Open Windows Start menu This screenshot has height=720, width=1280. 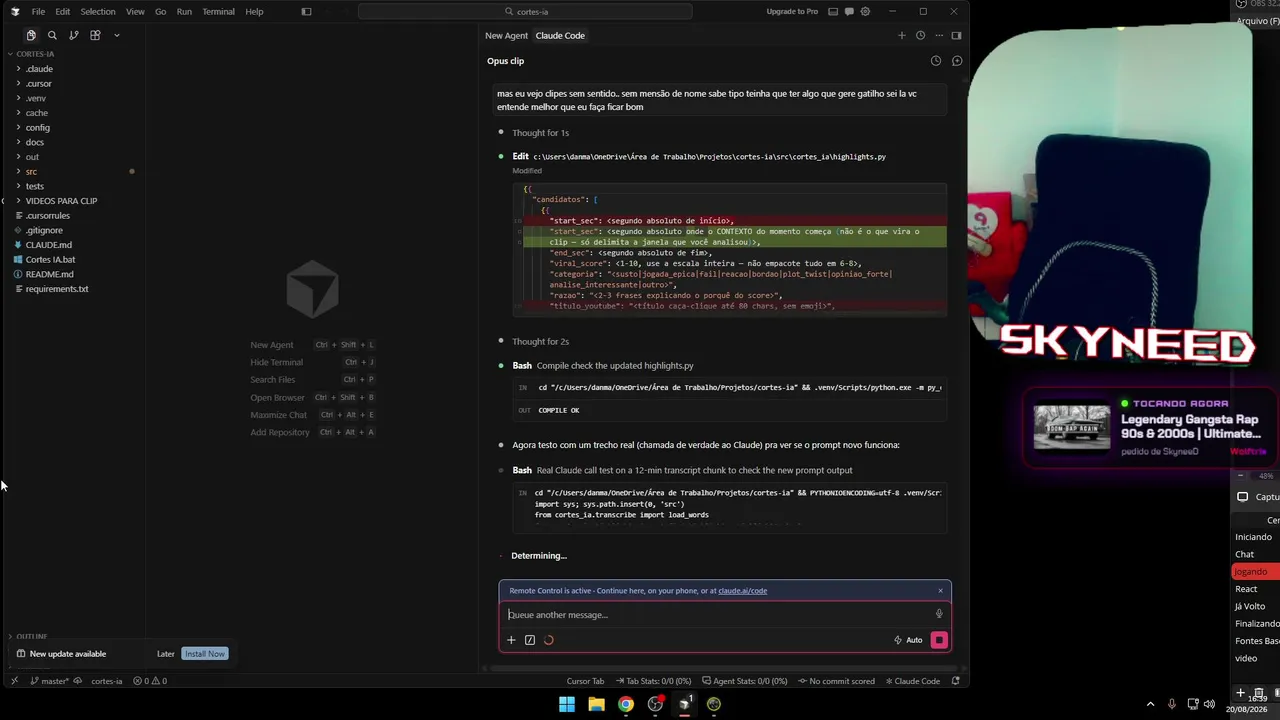point(567,704)
